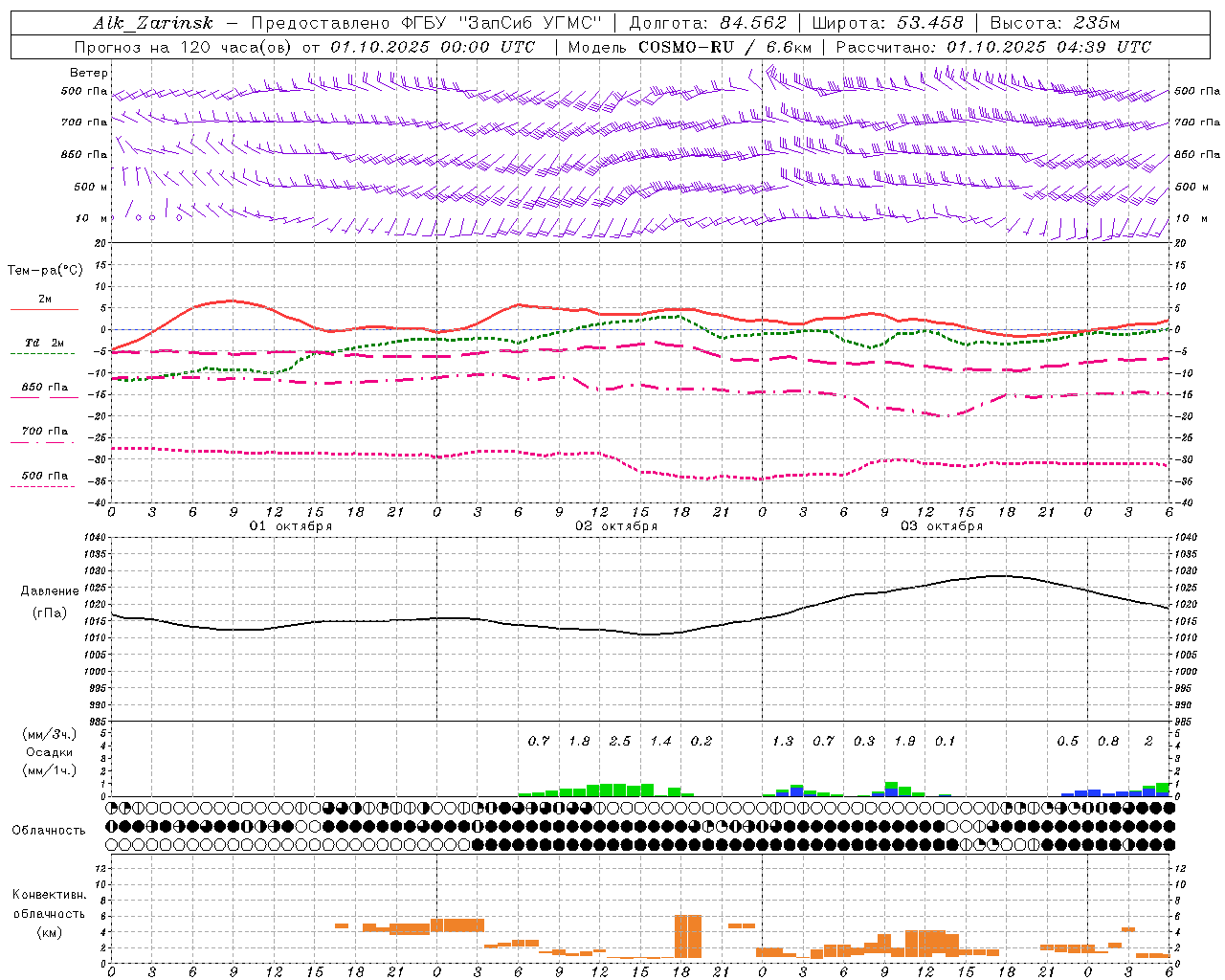Select 'Рассчитано: 01.10.2025 04:39 UTC' text
Screen dimensions: 1225x980
pos(993,47)
